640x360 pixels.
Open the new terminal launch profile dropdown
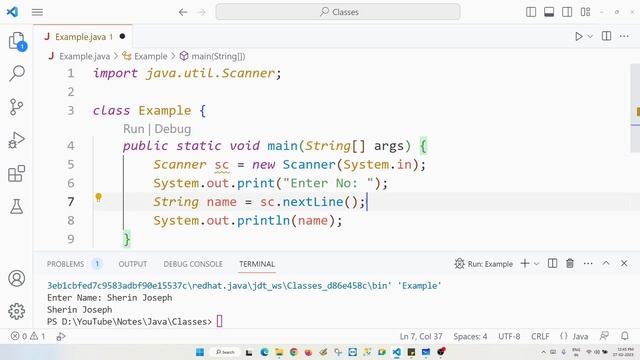(536, 264)
